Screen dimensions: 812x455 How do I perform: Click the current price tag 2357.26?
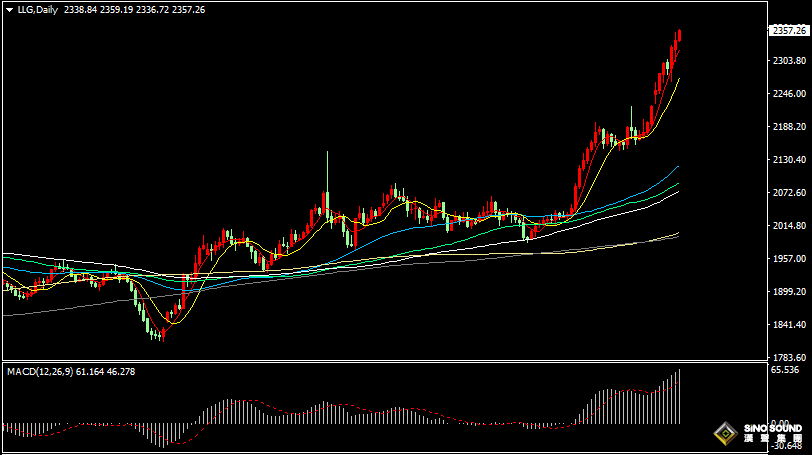coord(789,31)
